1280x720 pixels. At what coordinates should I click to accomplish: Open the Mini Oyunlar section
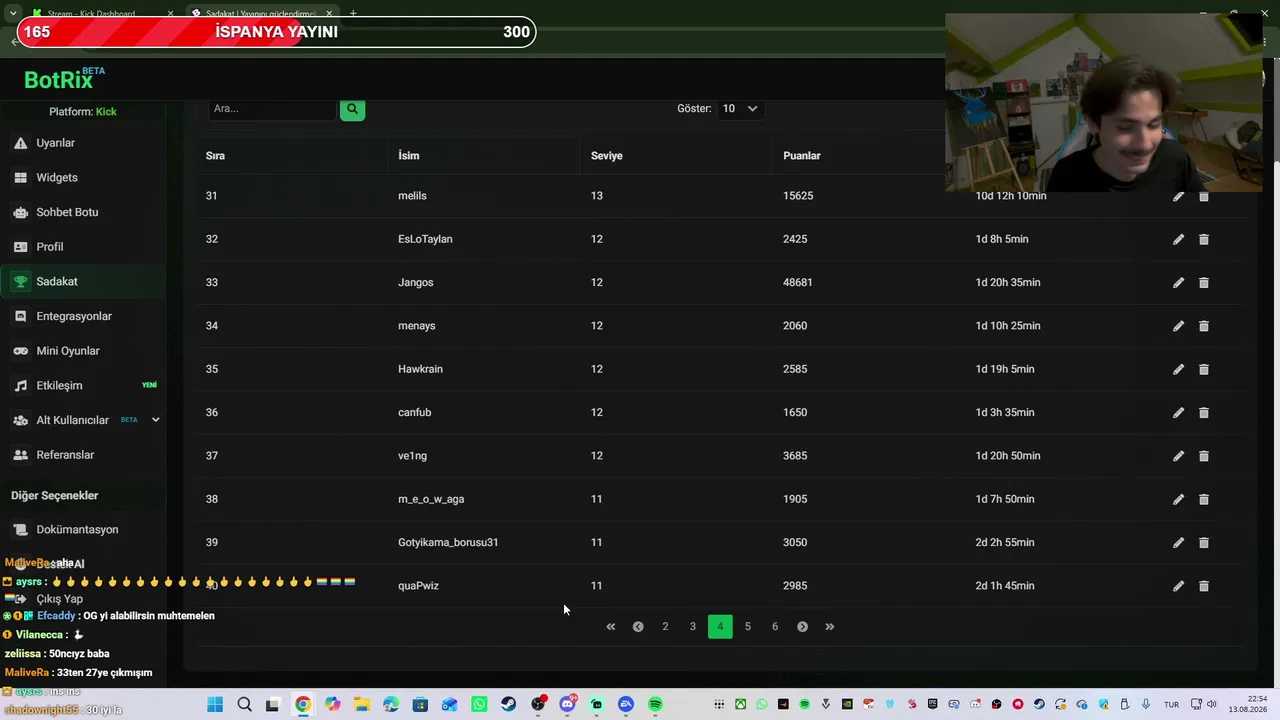[83, 351]
